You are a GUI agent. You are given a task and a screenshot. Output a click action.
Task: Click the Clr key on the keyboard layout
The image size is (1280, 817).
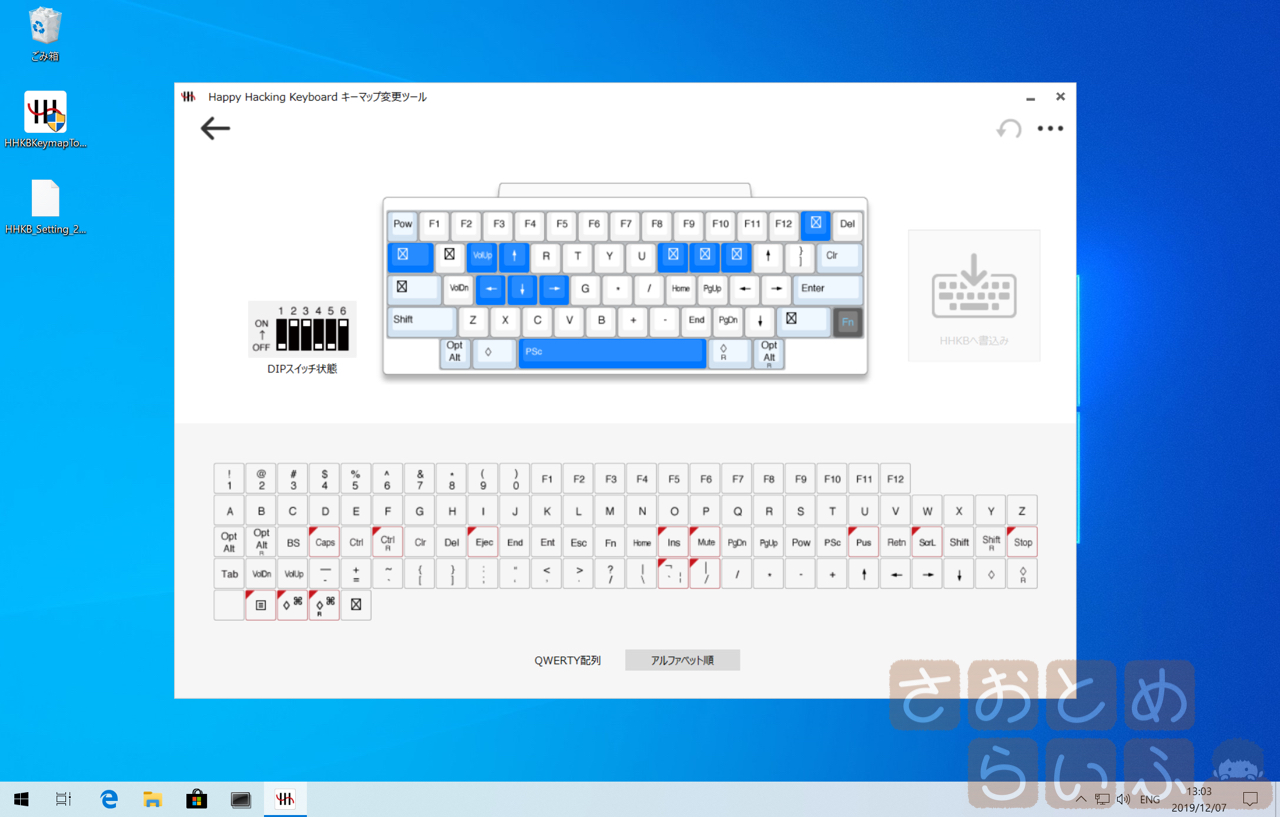point(839,256)
